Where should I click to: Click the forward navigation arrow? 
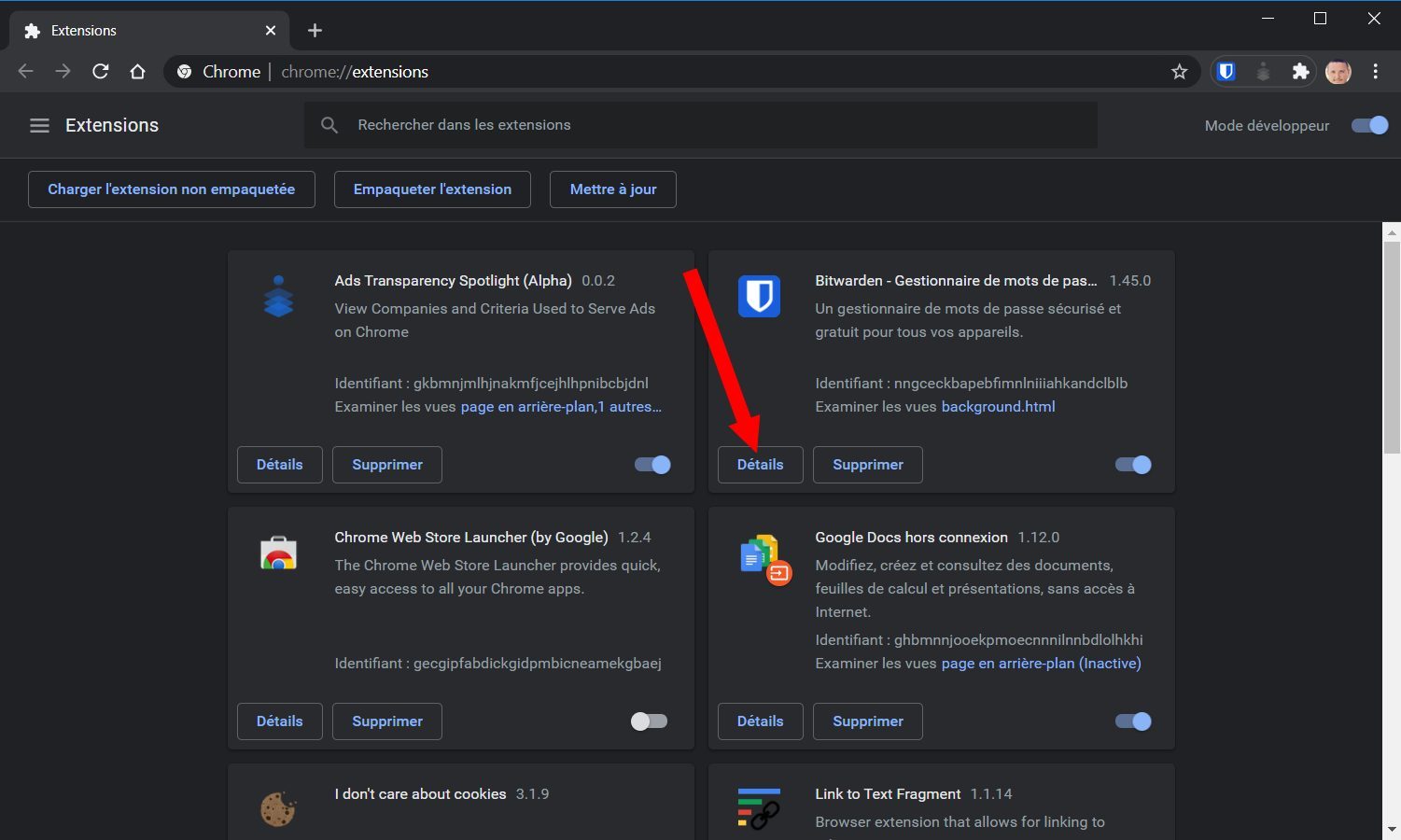pyautogui.click(x=63, y=71)
